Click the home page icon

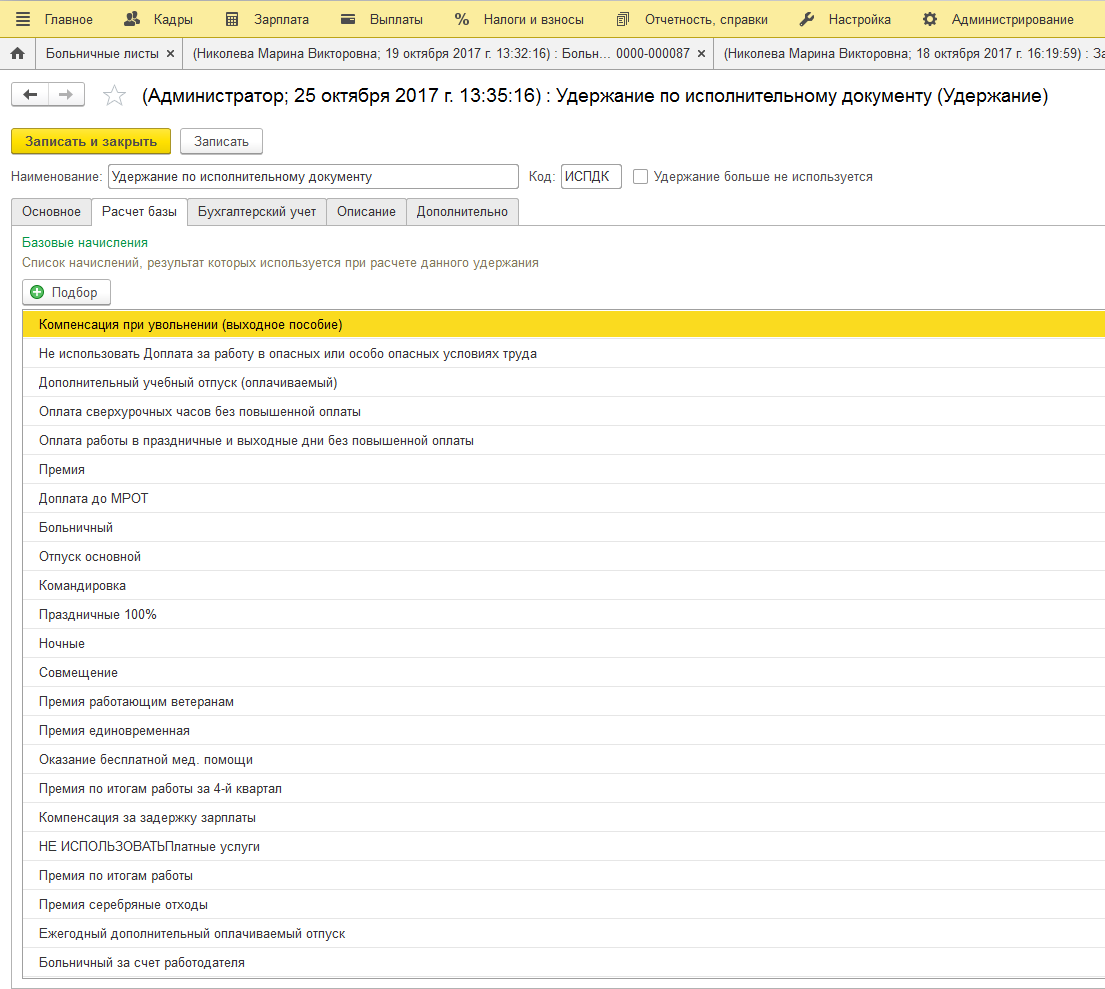(17, 54)
